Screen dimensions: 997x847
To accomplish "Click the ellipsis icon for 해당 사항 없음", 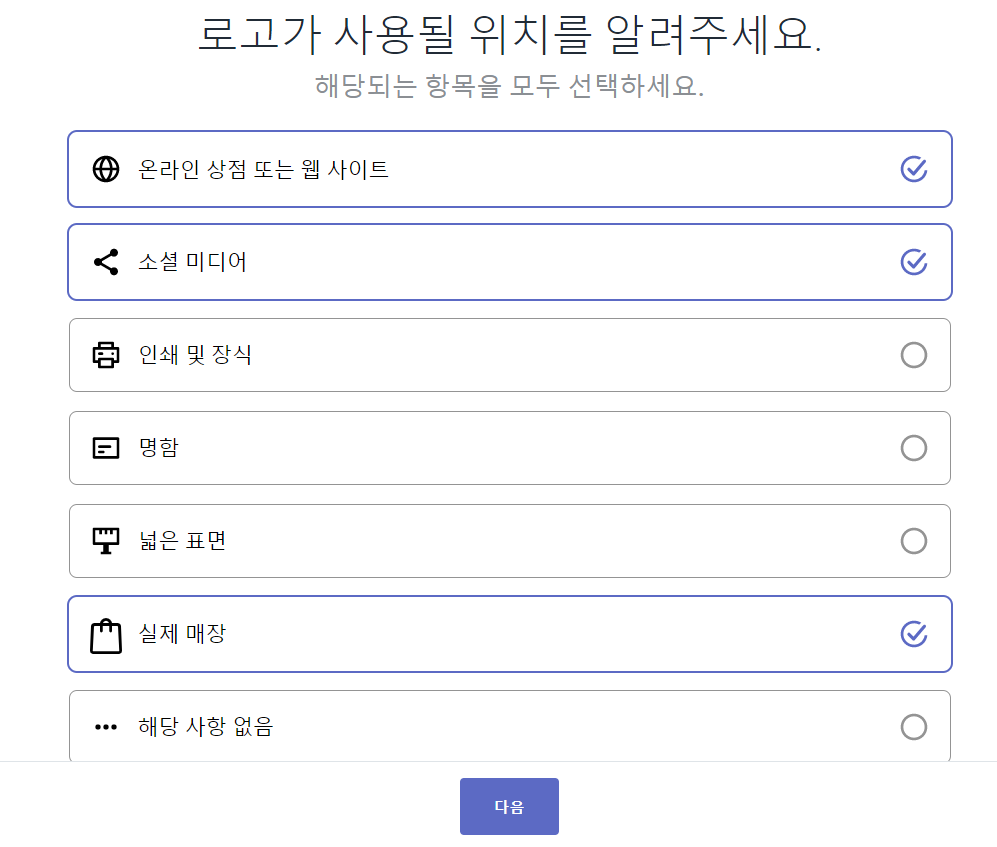I will pyautogui.click(x=106, y=727).
